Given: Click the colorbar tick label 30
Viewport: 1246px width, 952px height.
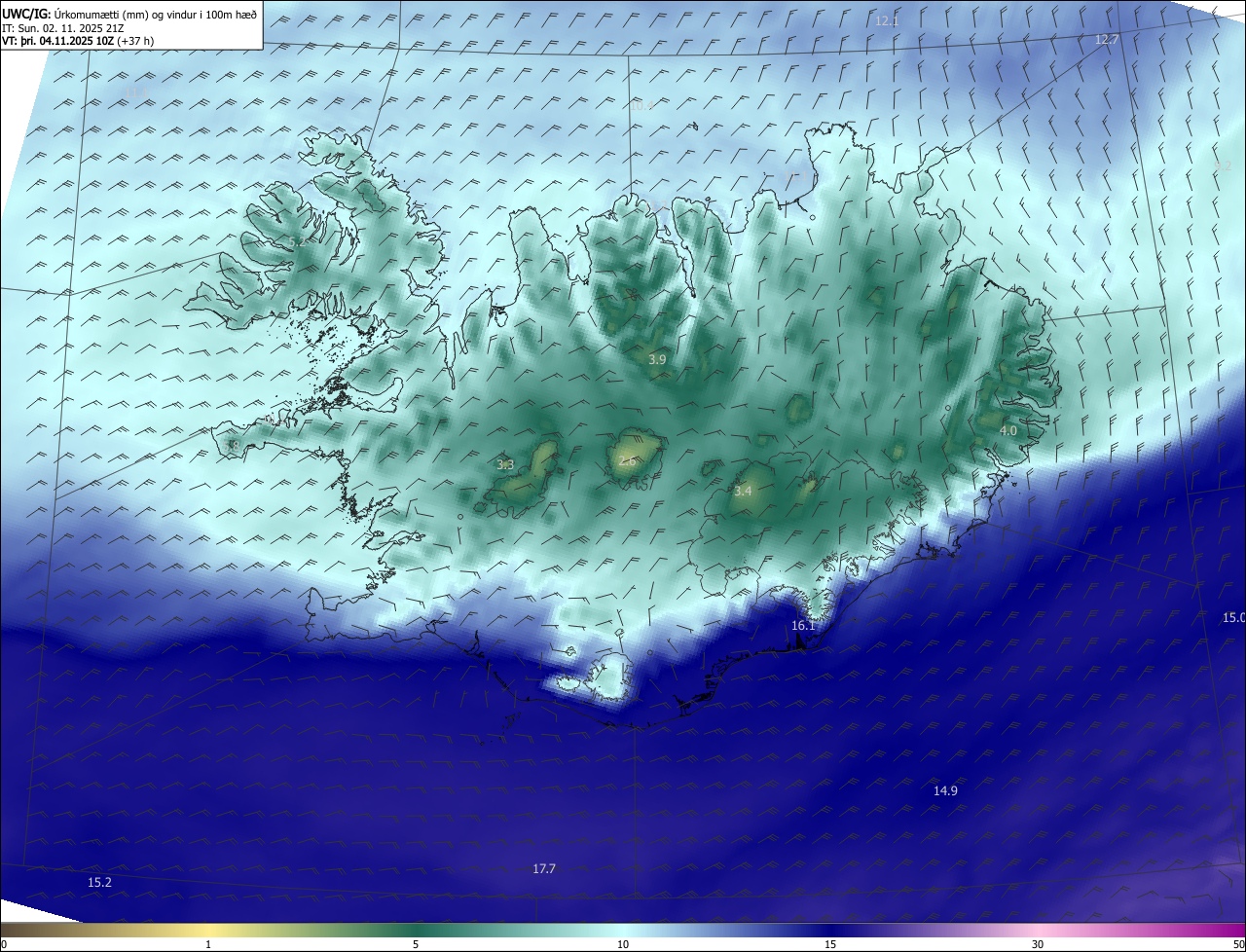Looking at the screenshot, I should coord(1038,945).
